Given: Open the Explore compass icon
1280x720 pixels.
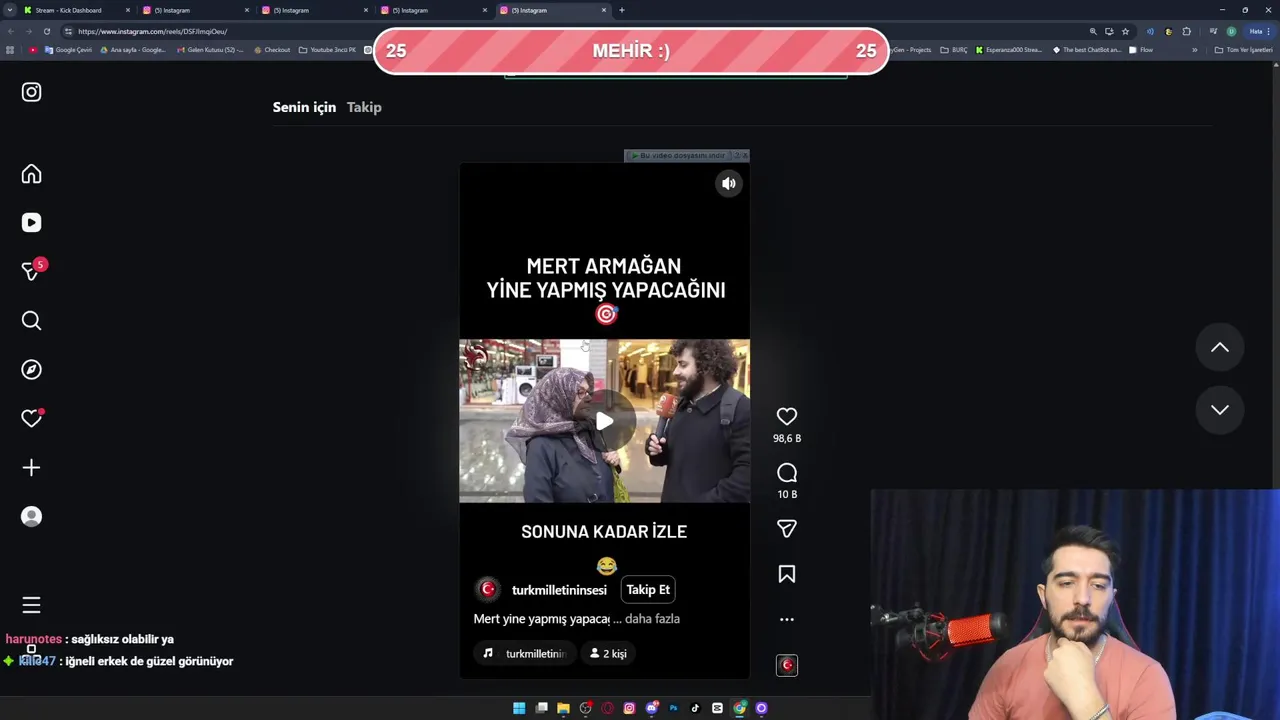Looking at the screenshot, I should (31, 369).
